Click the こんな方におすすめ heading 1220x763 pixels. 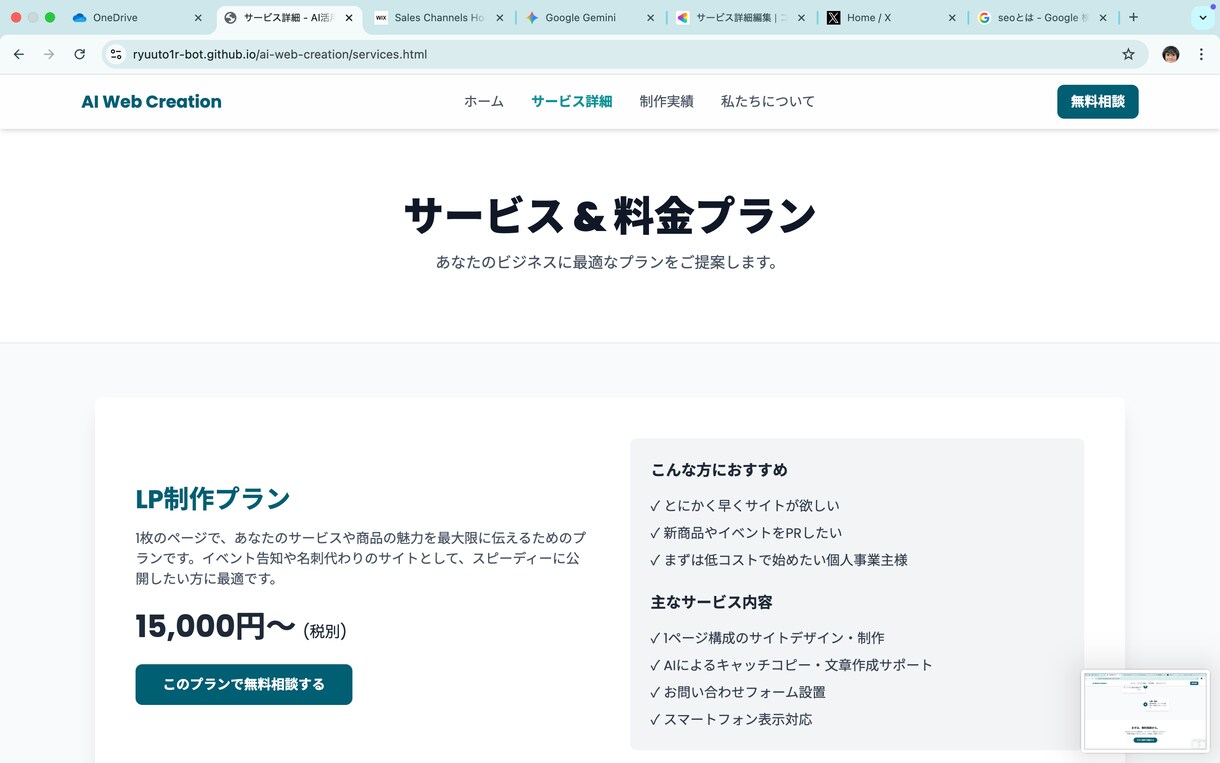[720, 470]
